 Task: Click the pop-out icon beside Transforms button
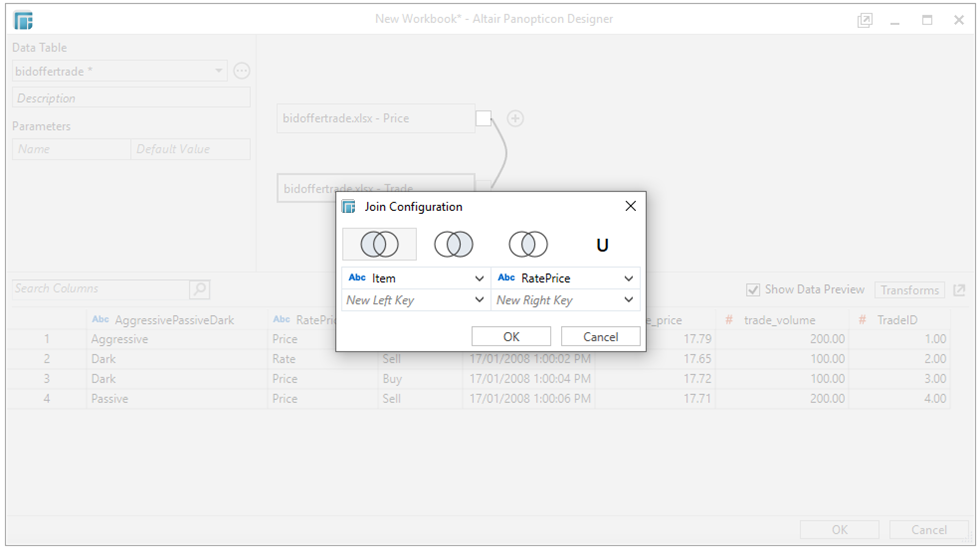tap(960, 290)
